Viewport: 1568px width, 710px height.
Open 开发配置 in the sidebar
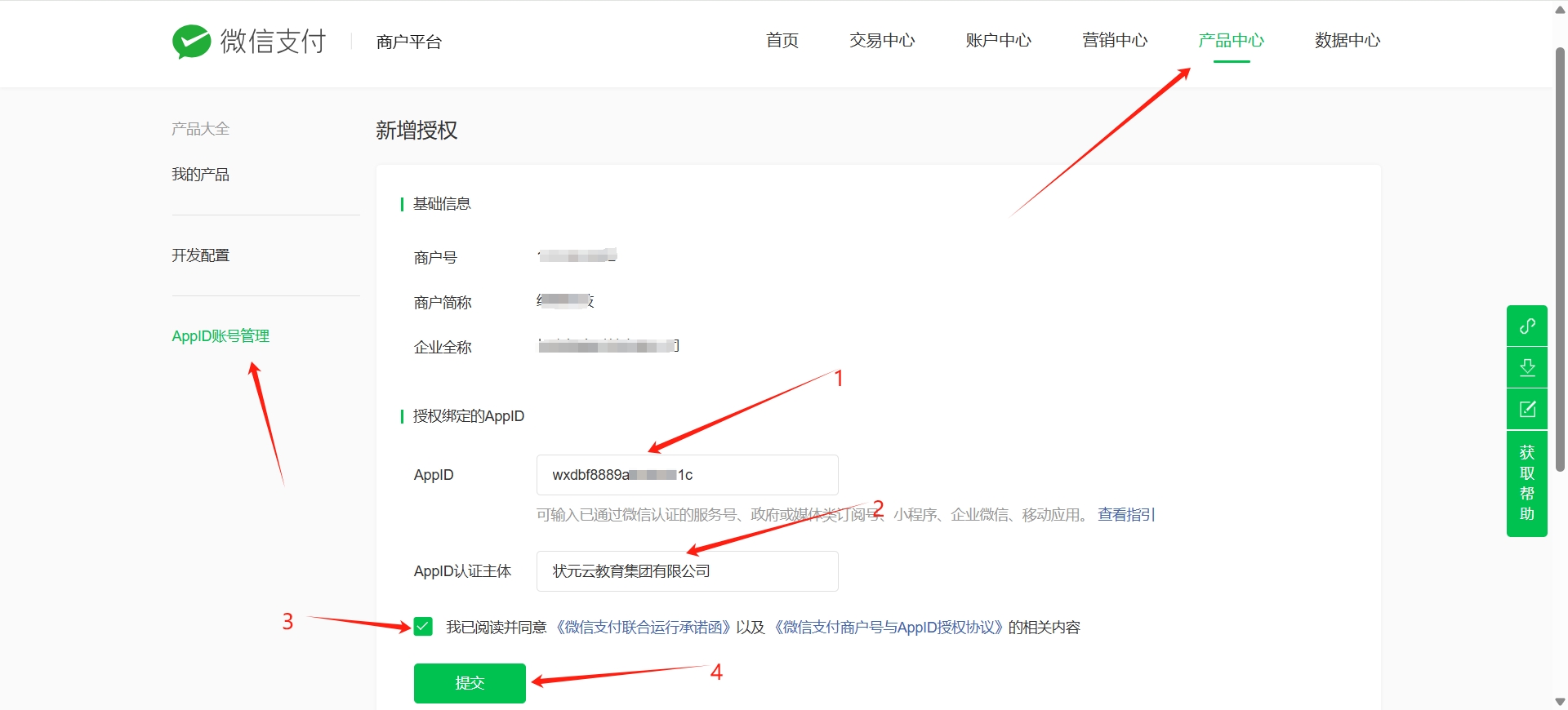click(200, 255)
